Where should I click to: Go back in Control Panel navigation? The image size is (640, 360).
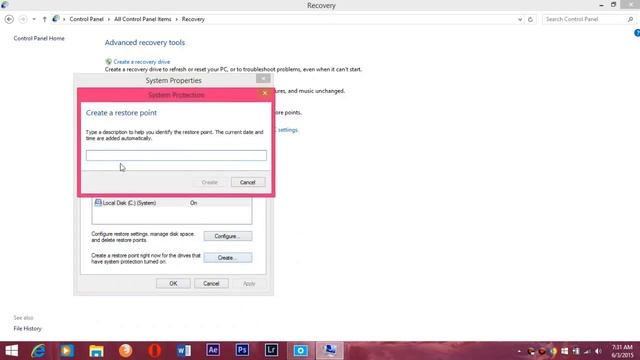point(9,19)
